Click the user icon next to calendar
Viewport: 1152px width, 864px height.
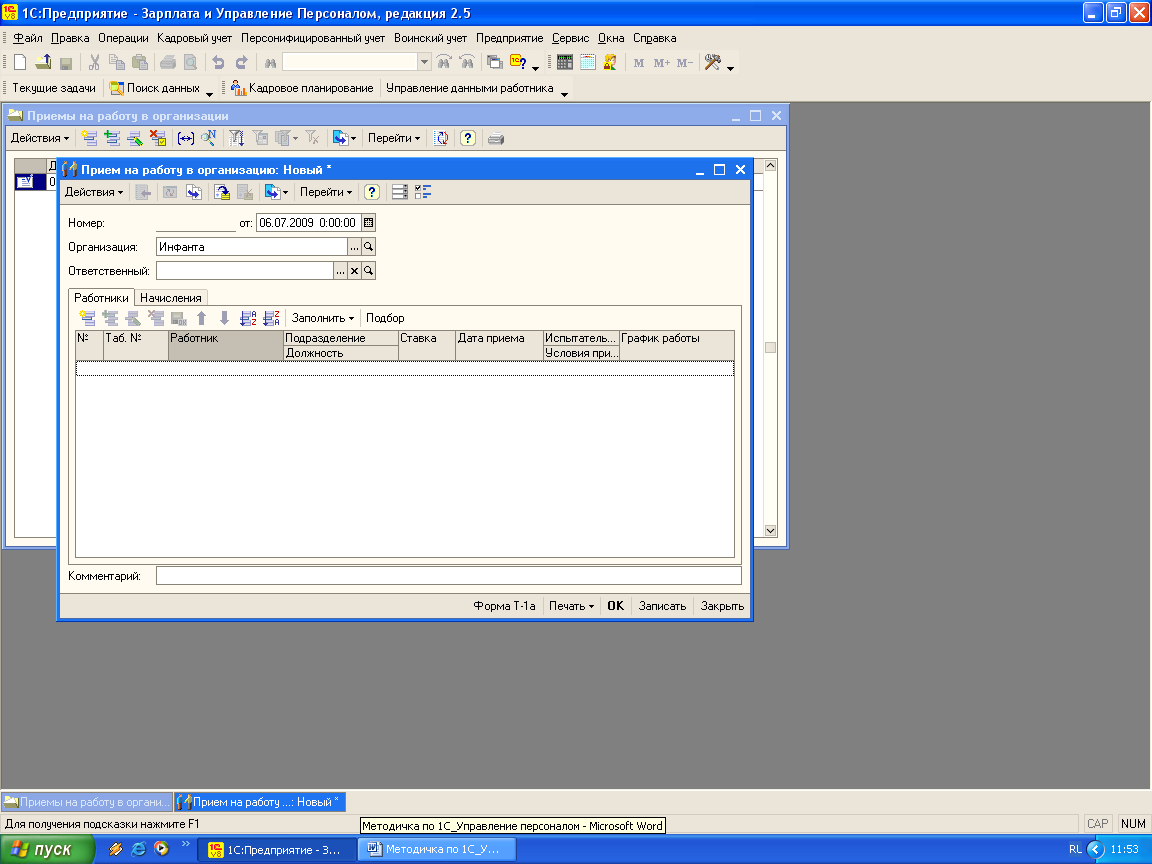click(x=610, y=62)
